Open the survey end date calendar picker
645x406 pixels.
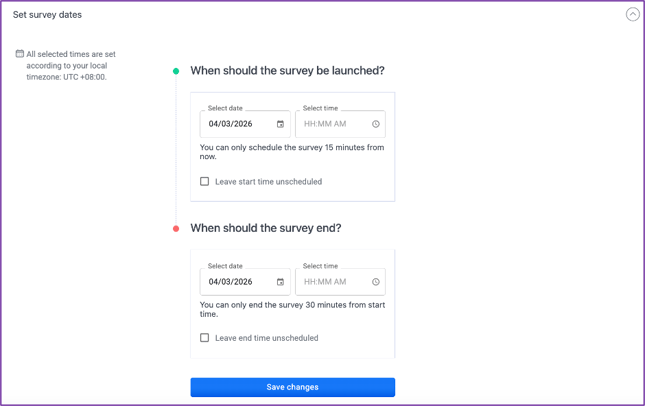pyautogui.click(x=280, y=282)
